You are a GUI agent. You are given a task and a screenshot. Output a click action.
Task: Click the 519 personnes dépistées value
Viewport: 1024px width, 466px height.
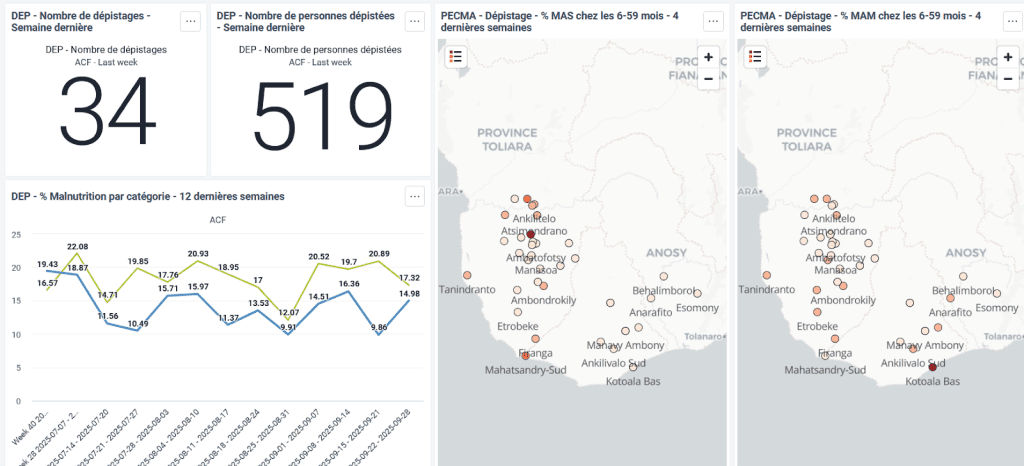[323, 111]
